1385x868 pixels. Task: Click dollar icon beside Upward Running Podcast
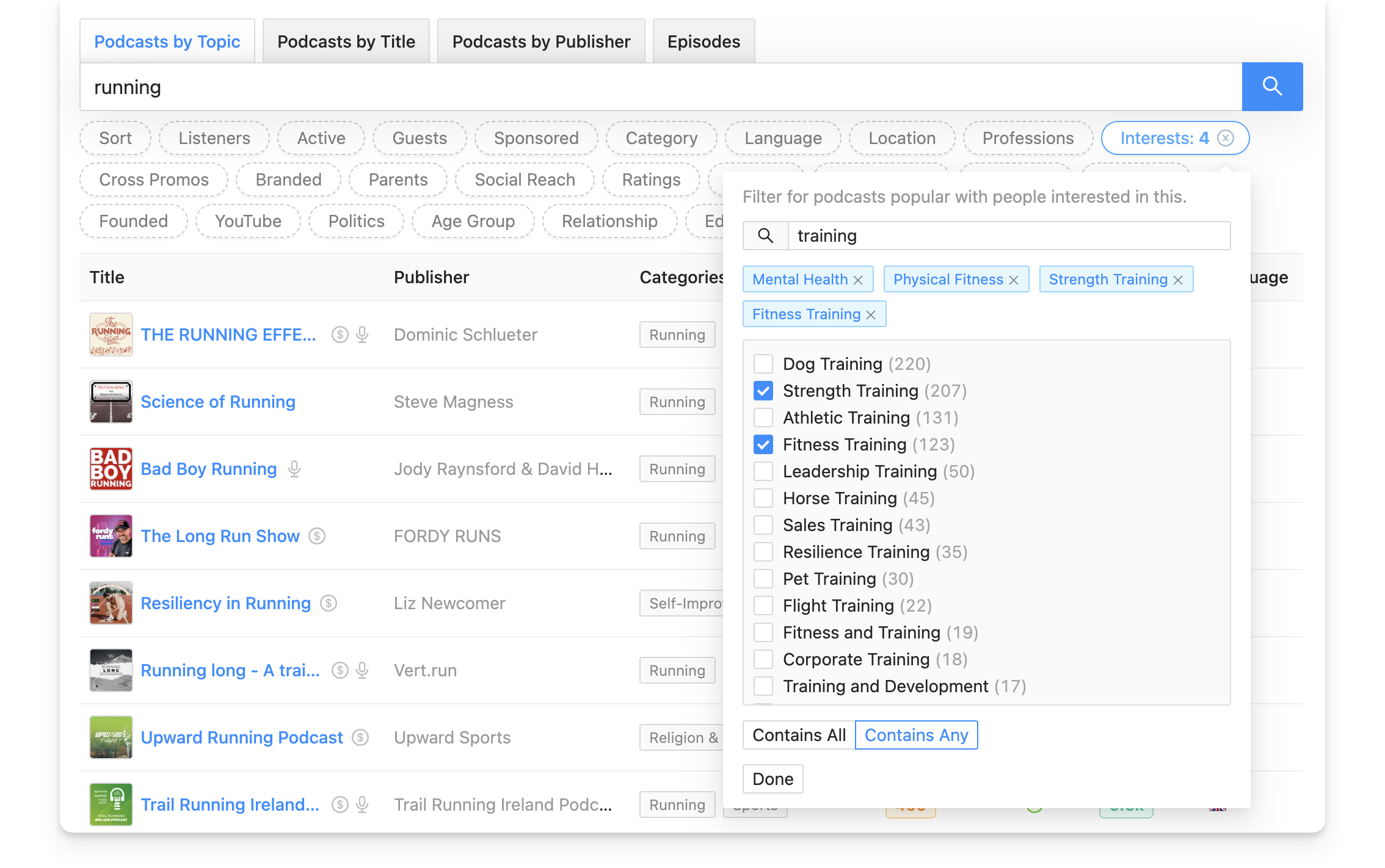[360, 737]
